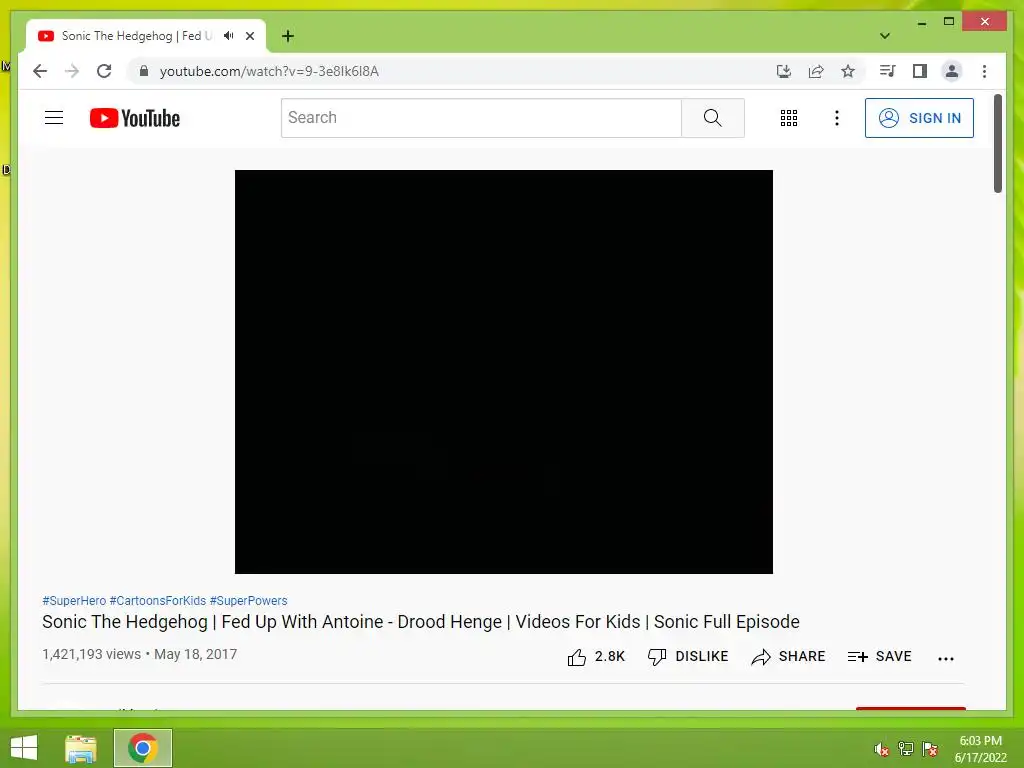Open File Explorer from taskbar

(81, 748)
